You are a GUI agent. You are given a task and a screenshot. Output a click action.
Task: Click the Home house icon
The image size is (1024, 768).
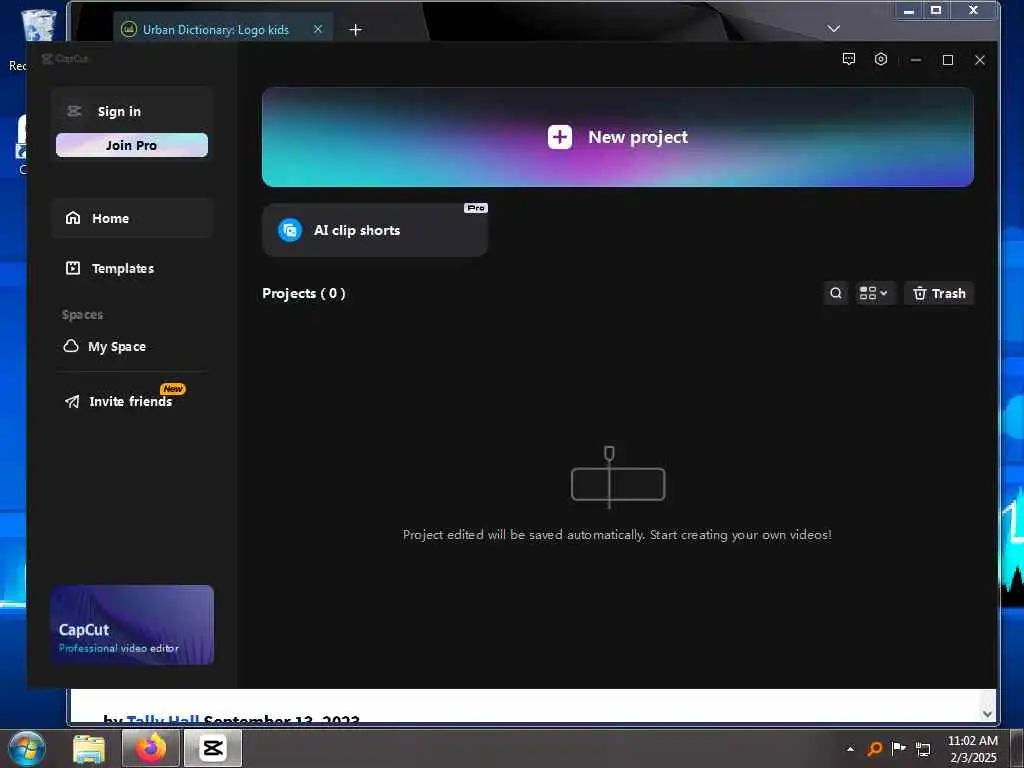[72, 217]
